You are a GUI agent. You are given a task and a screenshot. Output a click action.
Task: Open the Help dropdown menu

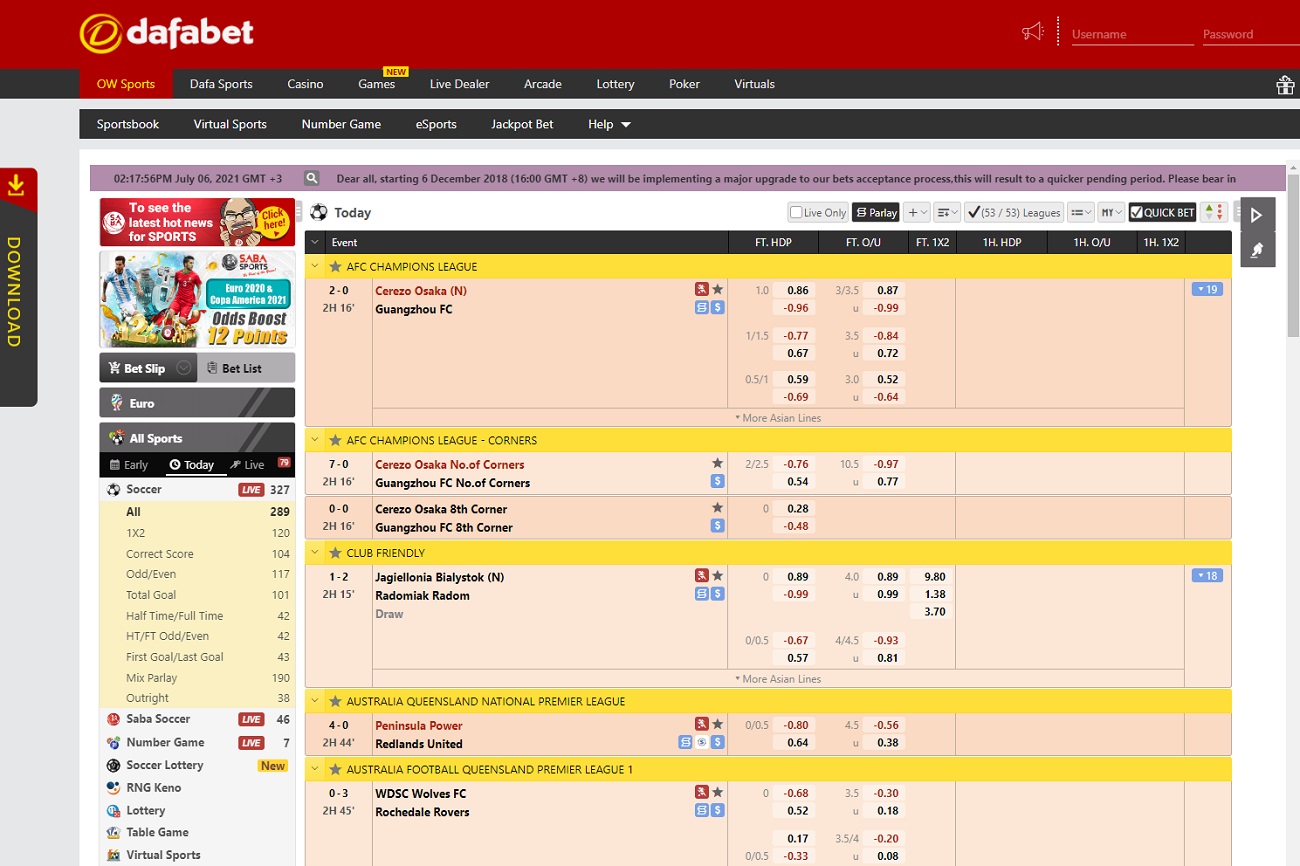609,124
